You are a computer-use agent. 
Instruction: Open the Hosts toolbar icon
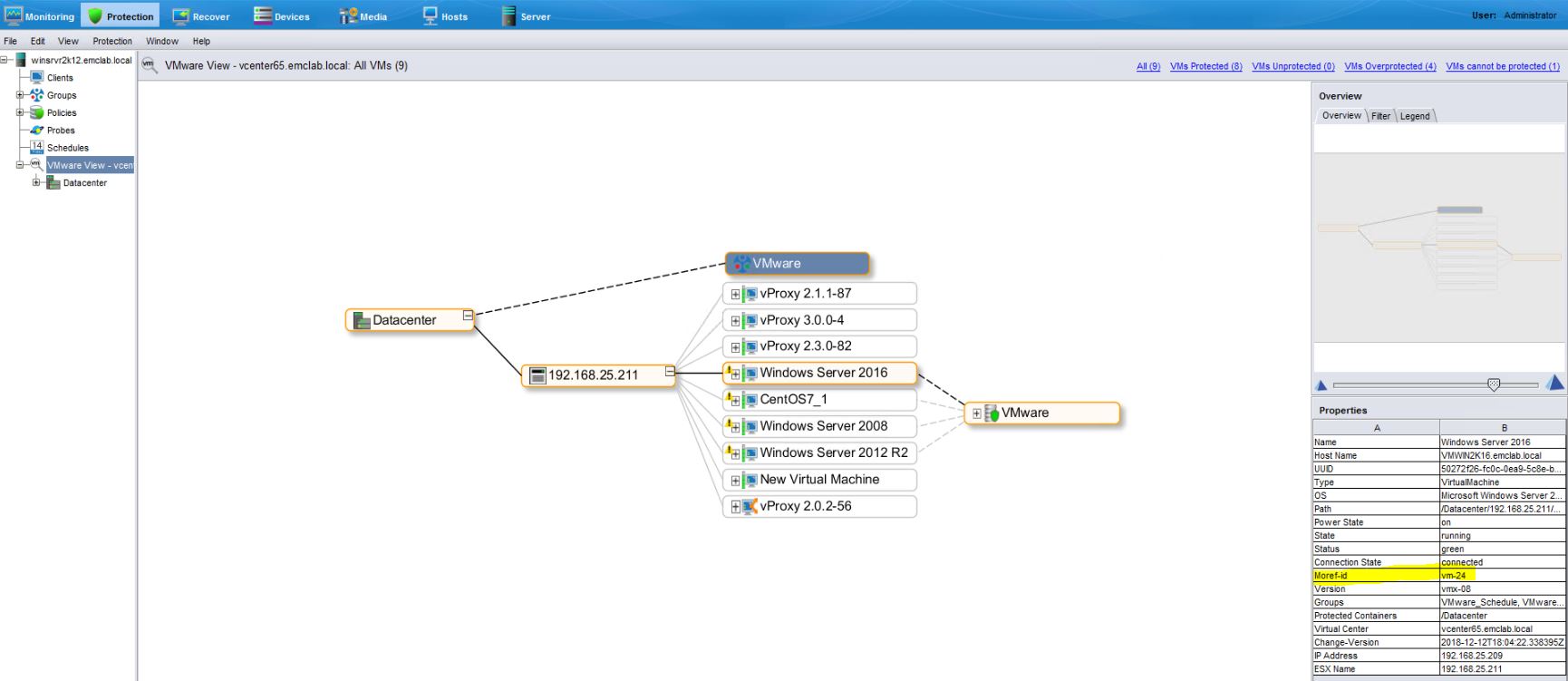coord(431,15)
